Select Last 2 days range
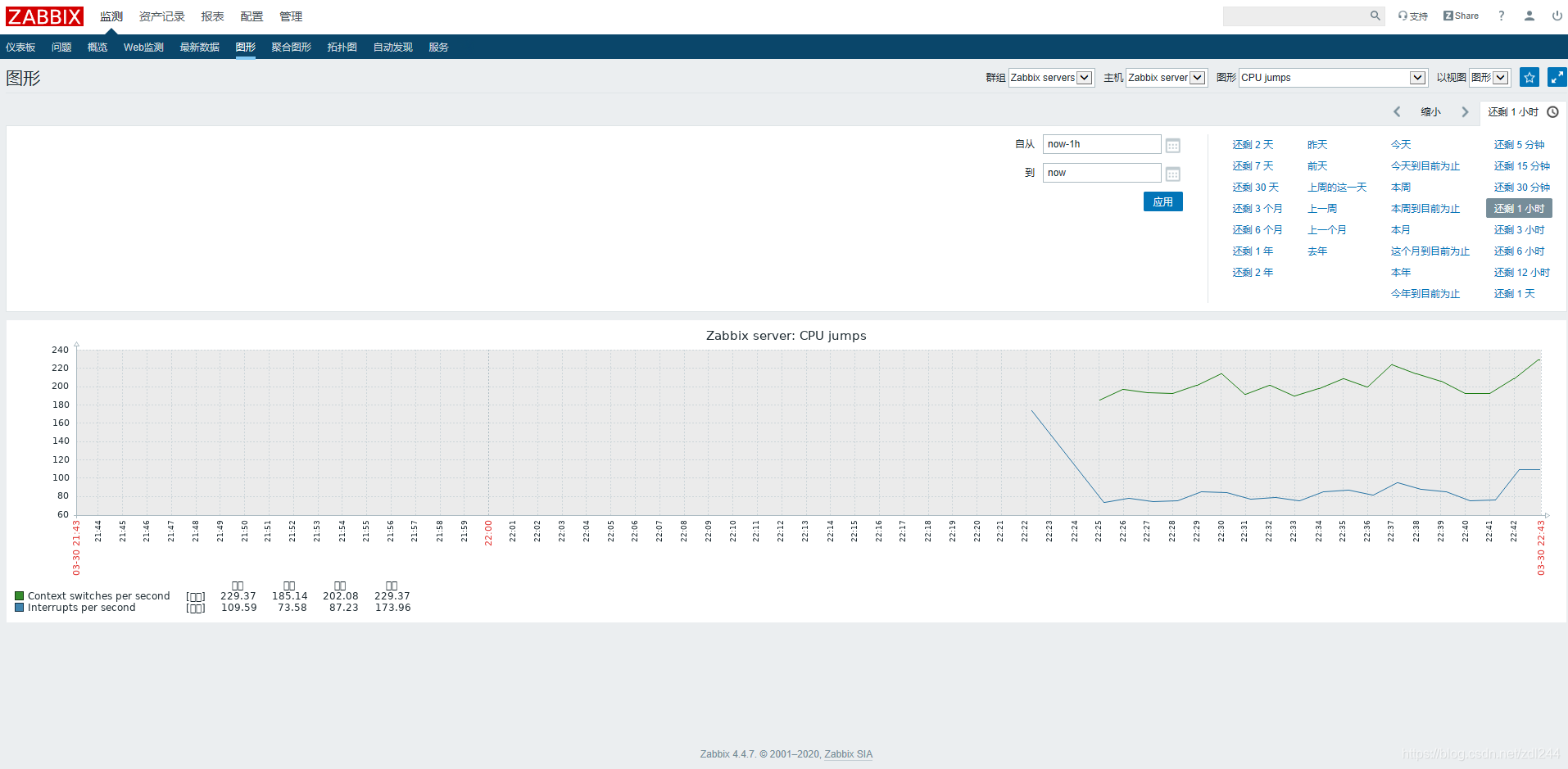 [1253, 145]
